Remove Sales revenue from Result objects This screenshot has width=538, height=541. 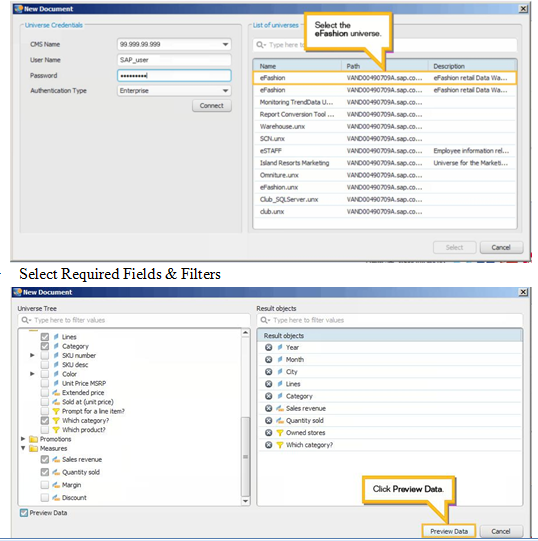(x=268, y=409)
